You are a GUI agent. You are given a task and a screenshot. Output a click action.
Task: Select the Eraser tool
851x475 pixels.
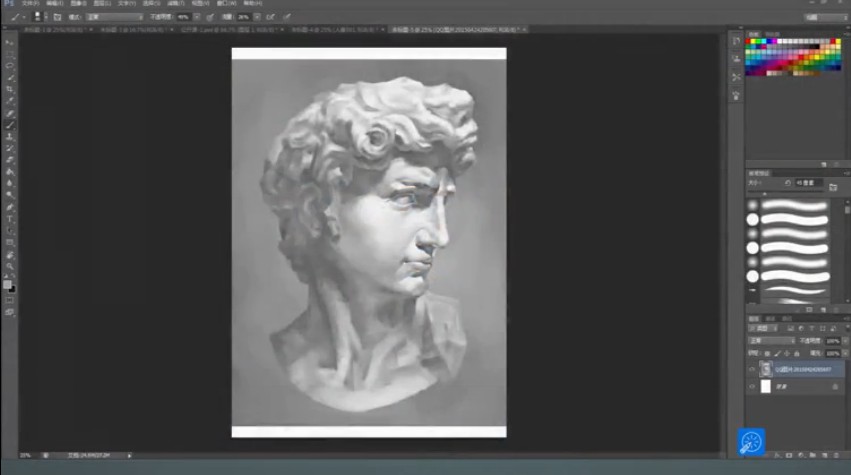pos(10,160)
